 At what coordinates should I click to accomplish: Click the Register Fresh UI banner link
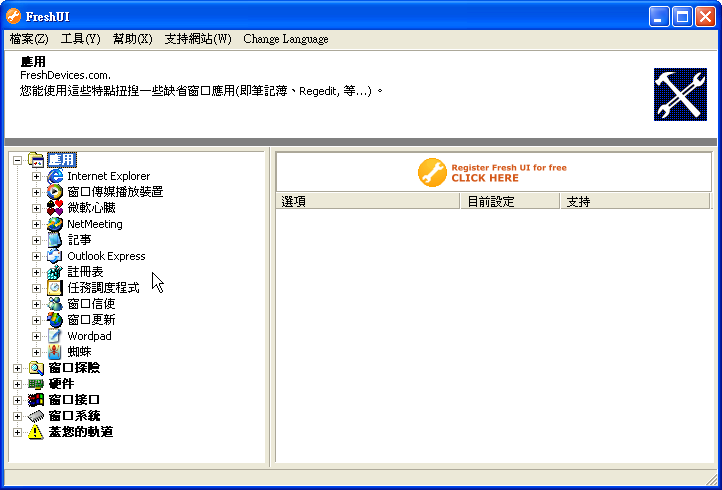(x=493, y=172)
